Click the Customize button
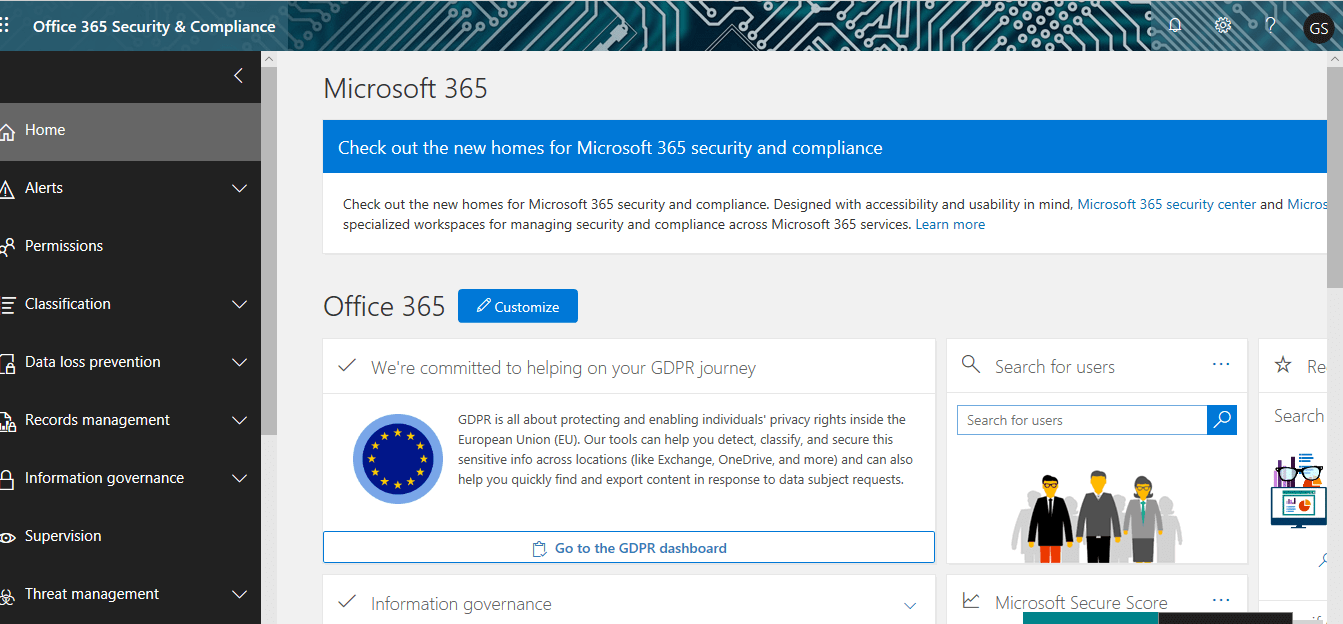Screen dimensions: 1343x624 coord(518,306)
